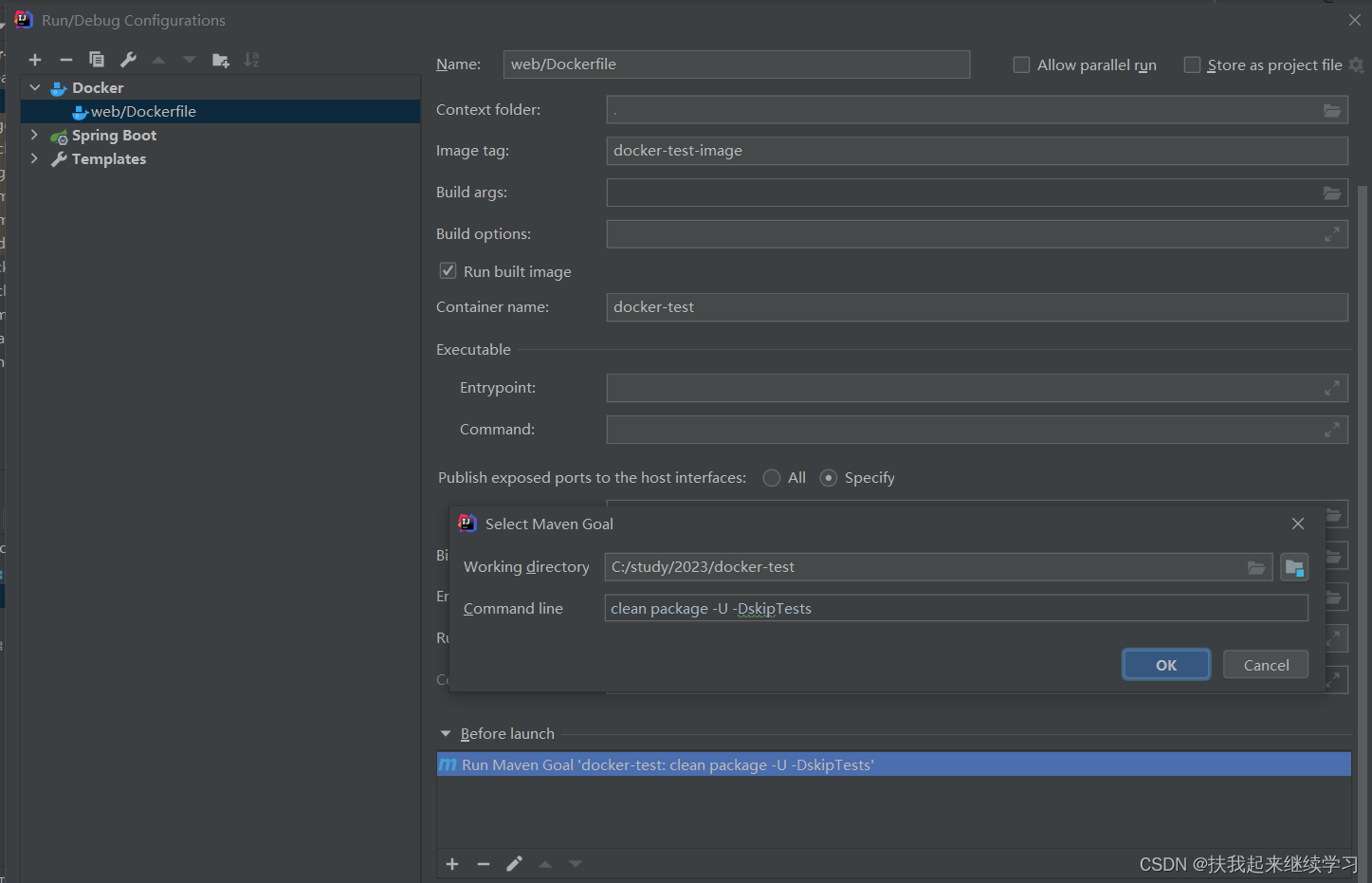
Task: Expand Entrypoint field icon
Action: (x=1332, y=388)
